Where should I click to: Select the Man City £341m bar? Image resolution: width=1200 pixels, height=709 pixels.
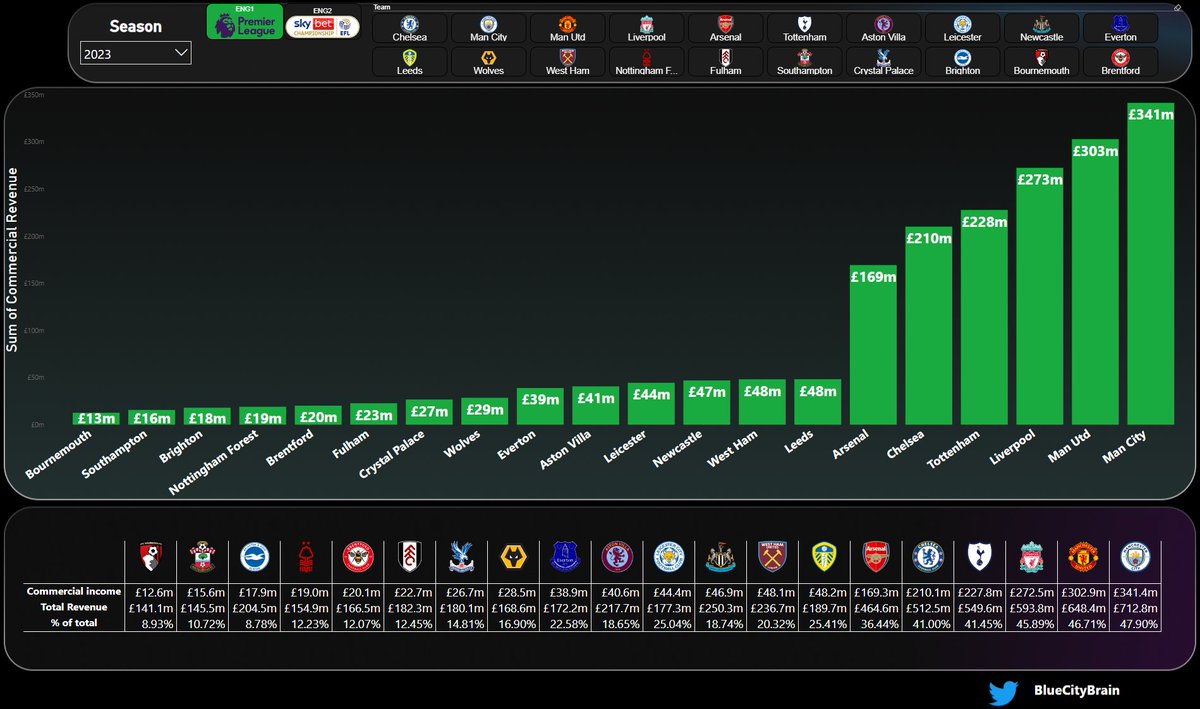pyautogui.click(x=1150, y=264)
